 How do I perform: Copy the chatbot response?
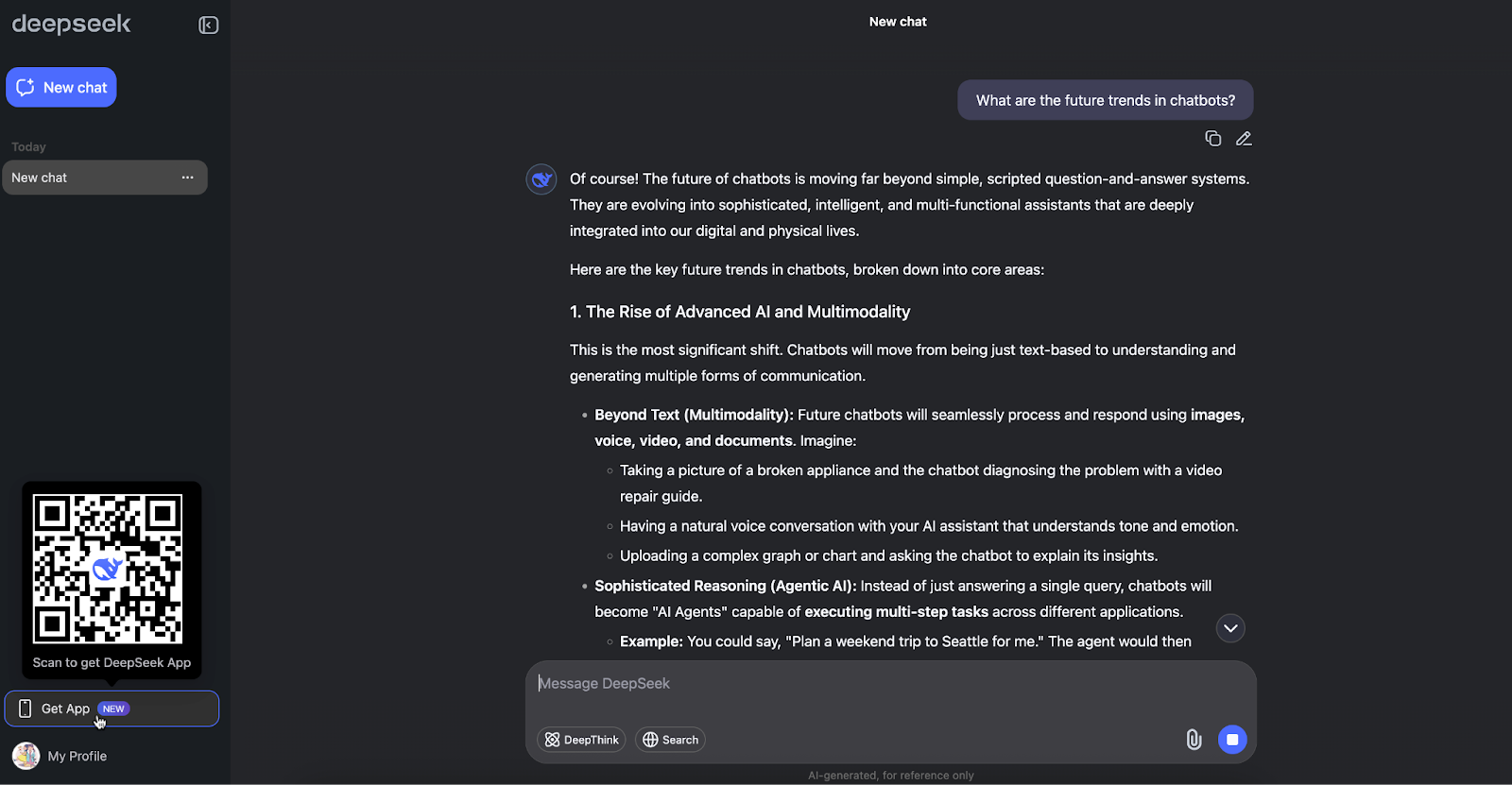coord(1212,138)
